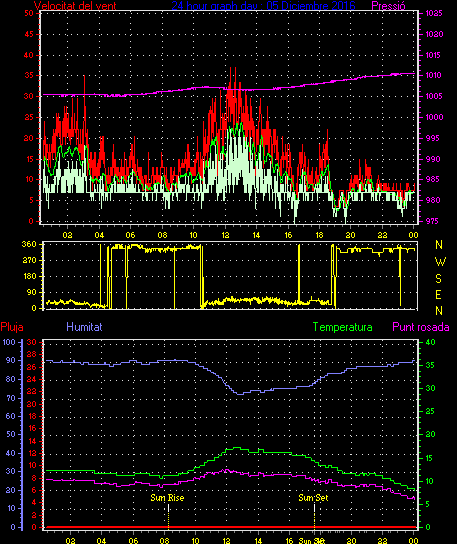
Task: Click the 40 temperature axis value
Action: coord(430,342)
